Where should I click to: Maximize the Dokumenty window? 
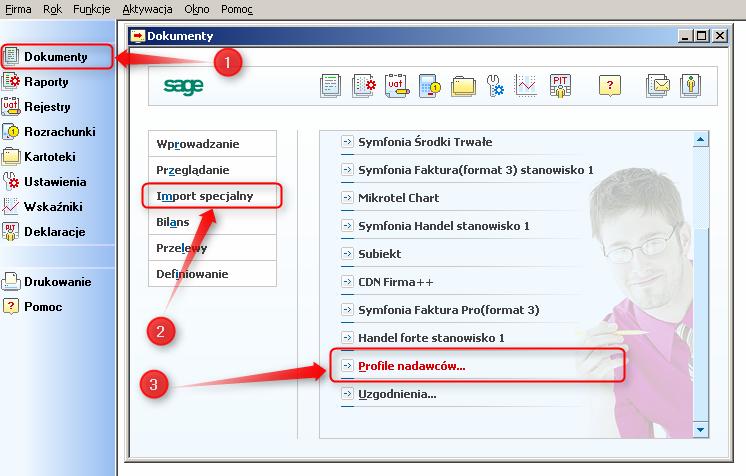(x=702, y=36)
